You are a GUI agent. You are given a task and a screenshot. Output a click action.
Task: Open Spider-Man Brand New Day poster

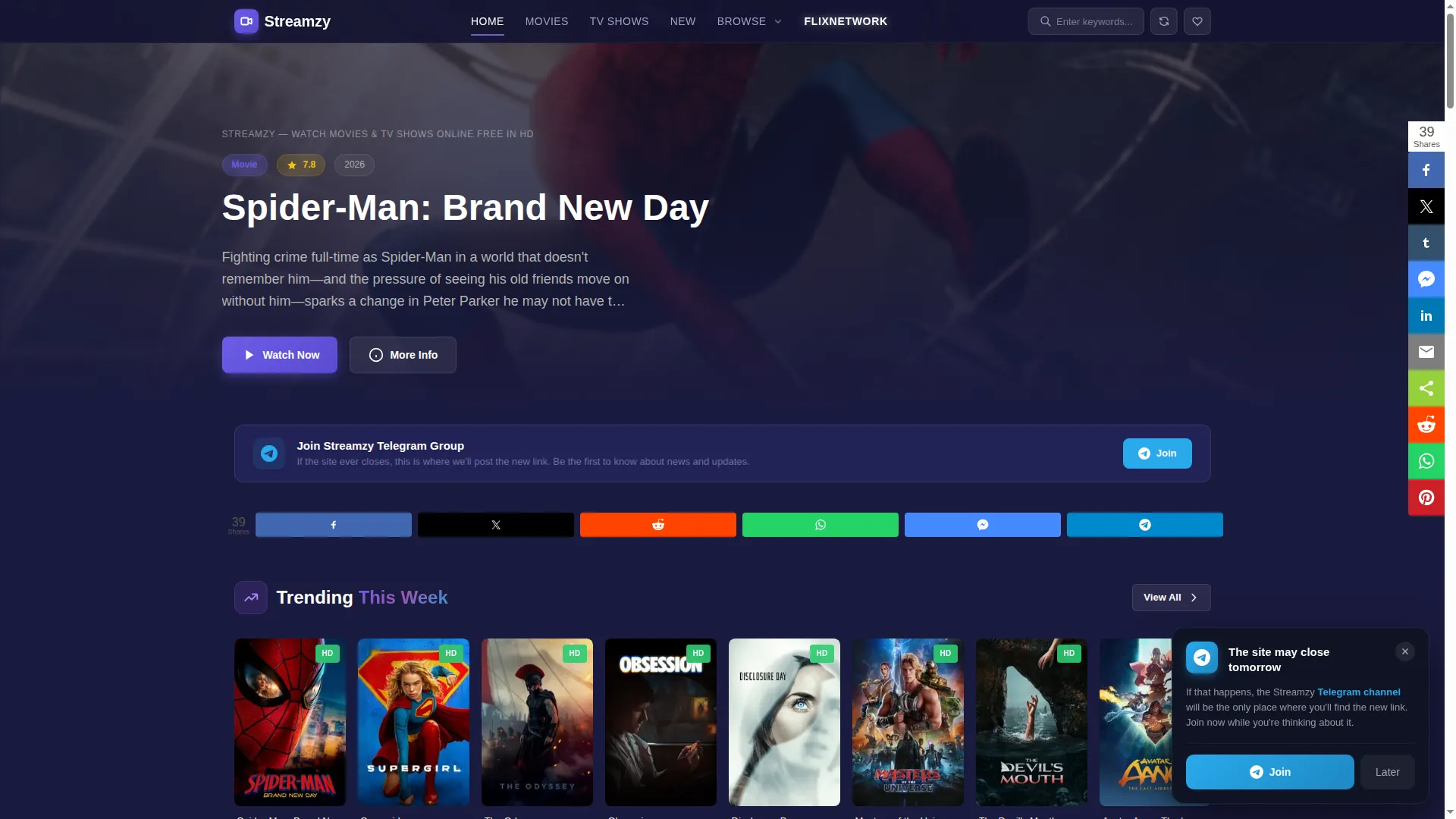pos(290,722)
